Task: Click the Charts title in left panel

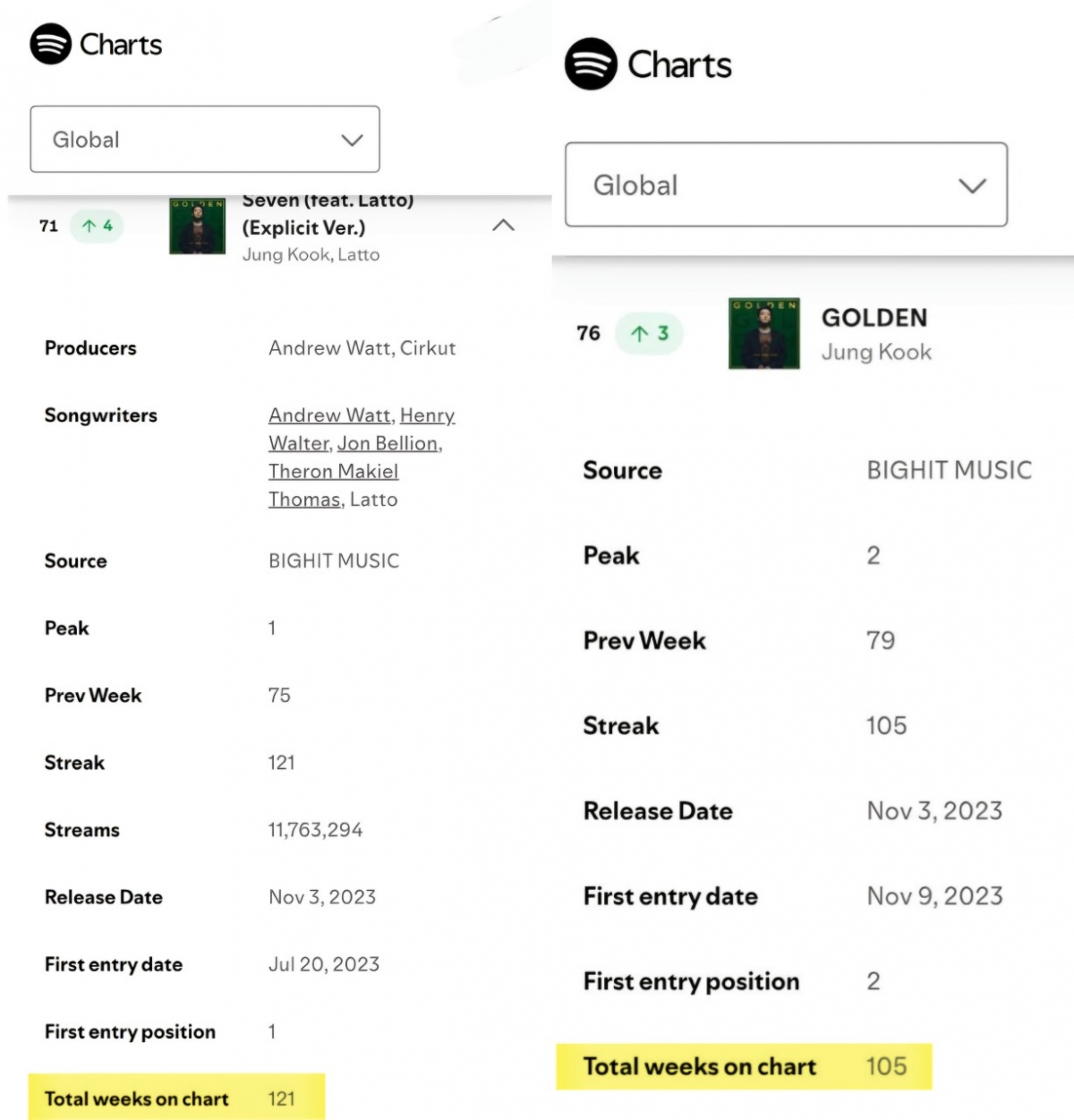Action: (x=121, y=45)
